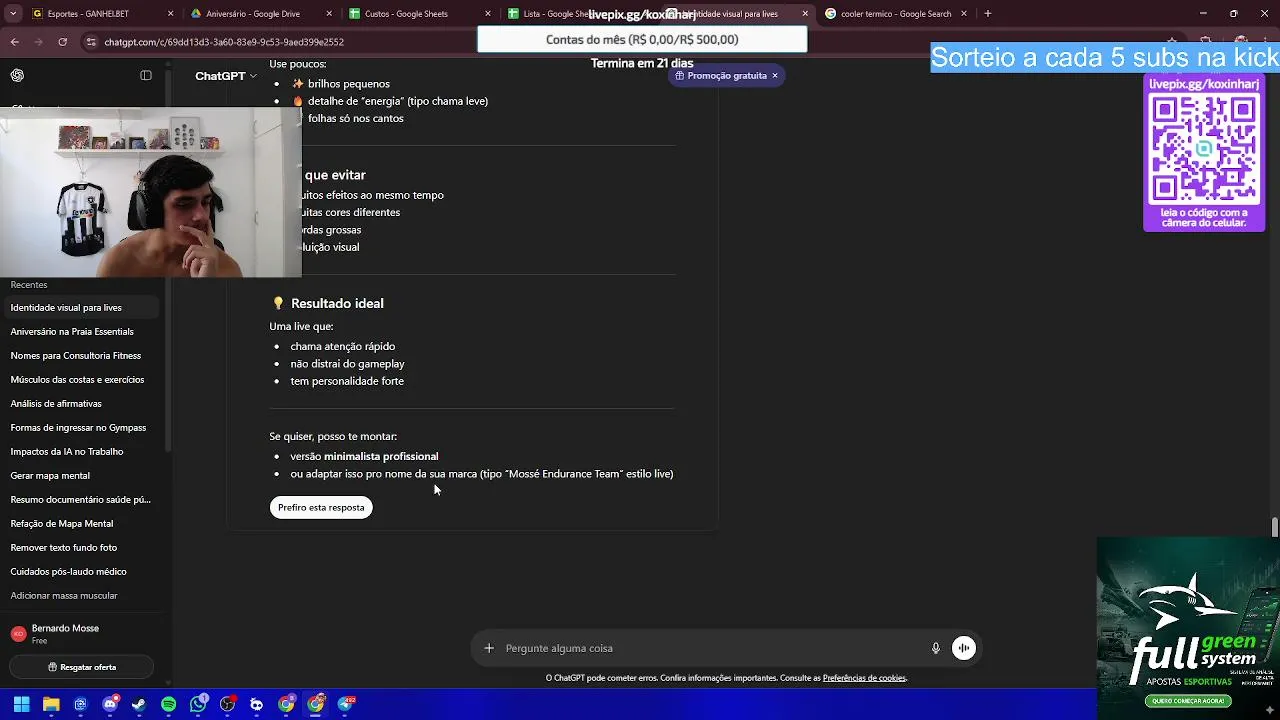Open chat Resumo documentário saúde
Viewport: 1280px width, 720px height.
tap(80, 500)
